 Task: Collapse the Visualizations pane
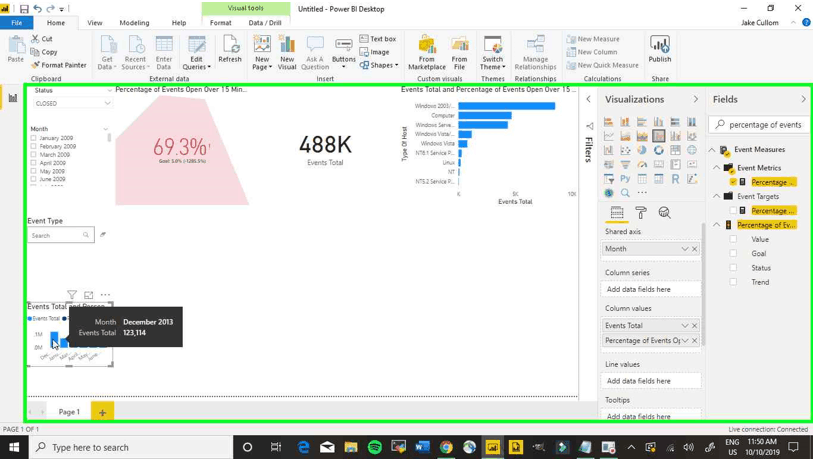695,99
